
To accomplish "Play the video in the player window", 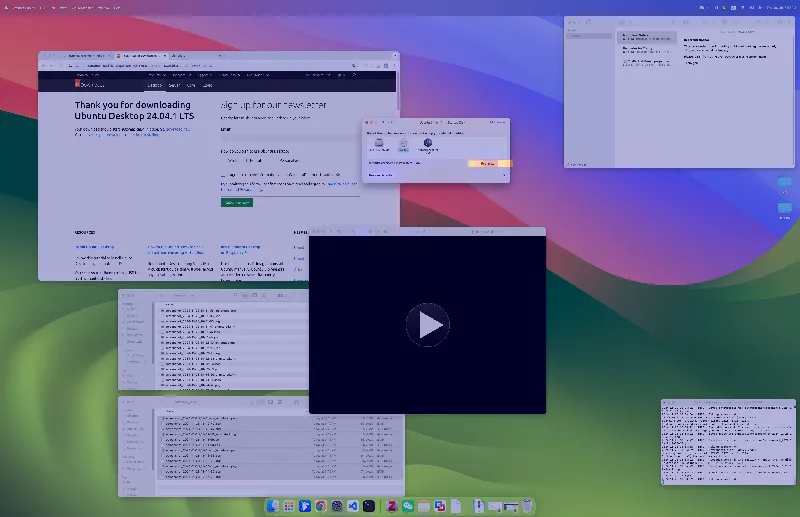I will point(428,325).
